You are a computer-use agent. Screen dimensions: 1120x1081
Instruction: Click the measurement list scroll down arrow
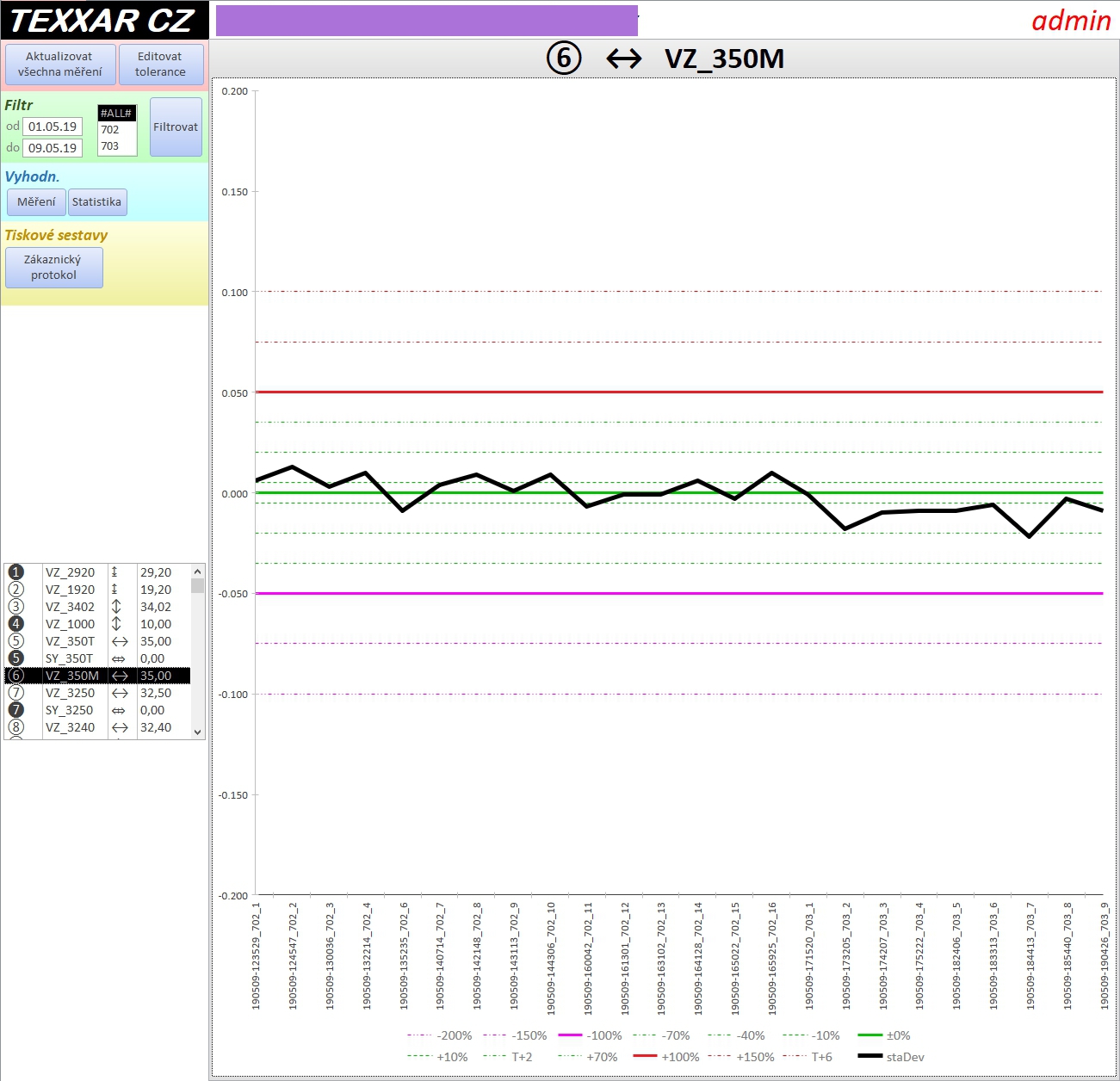tap(197, 732)
